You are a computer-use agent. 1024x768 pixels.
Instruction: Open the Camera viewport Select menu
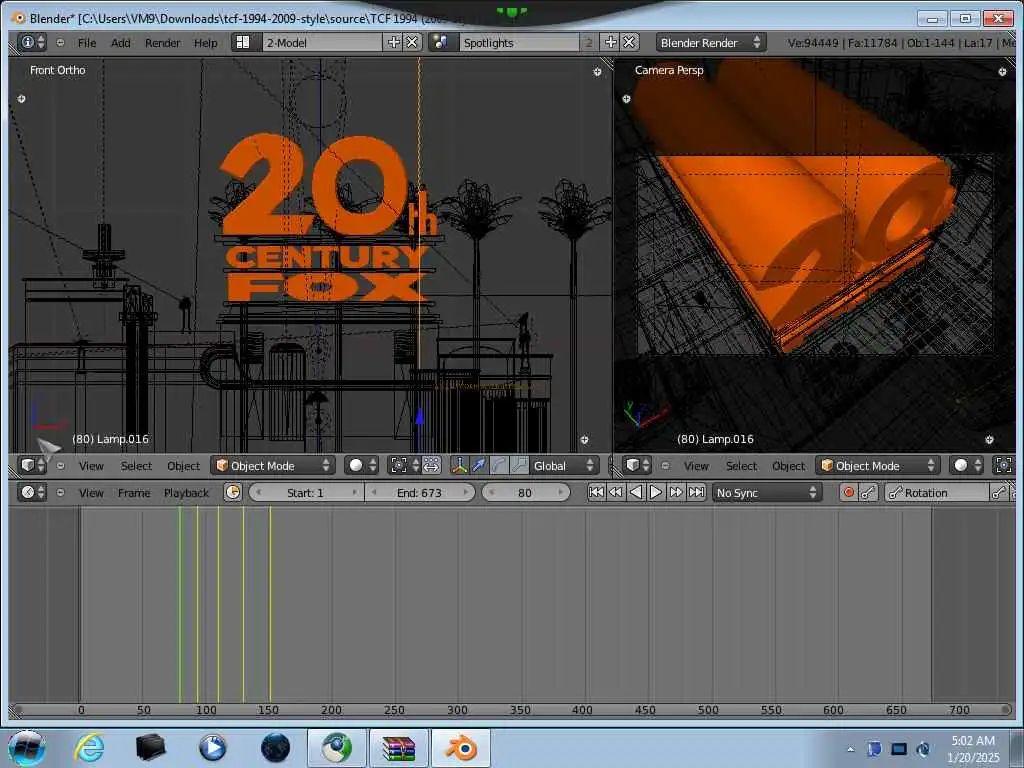pyautogui.click(x=741, y=466)
